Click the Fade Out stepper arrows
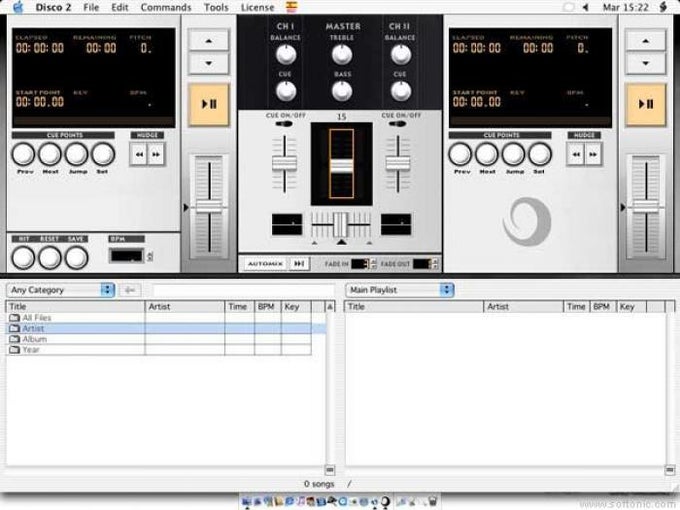The height and width of the screenshot is (510, 680). click(x=435, y=264)
